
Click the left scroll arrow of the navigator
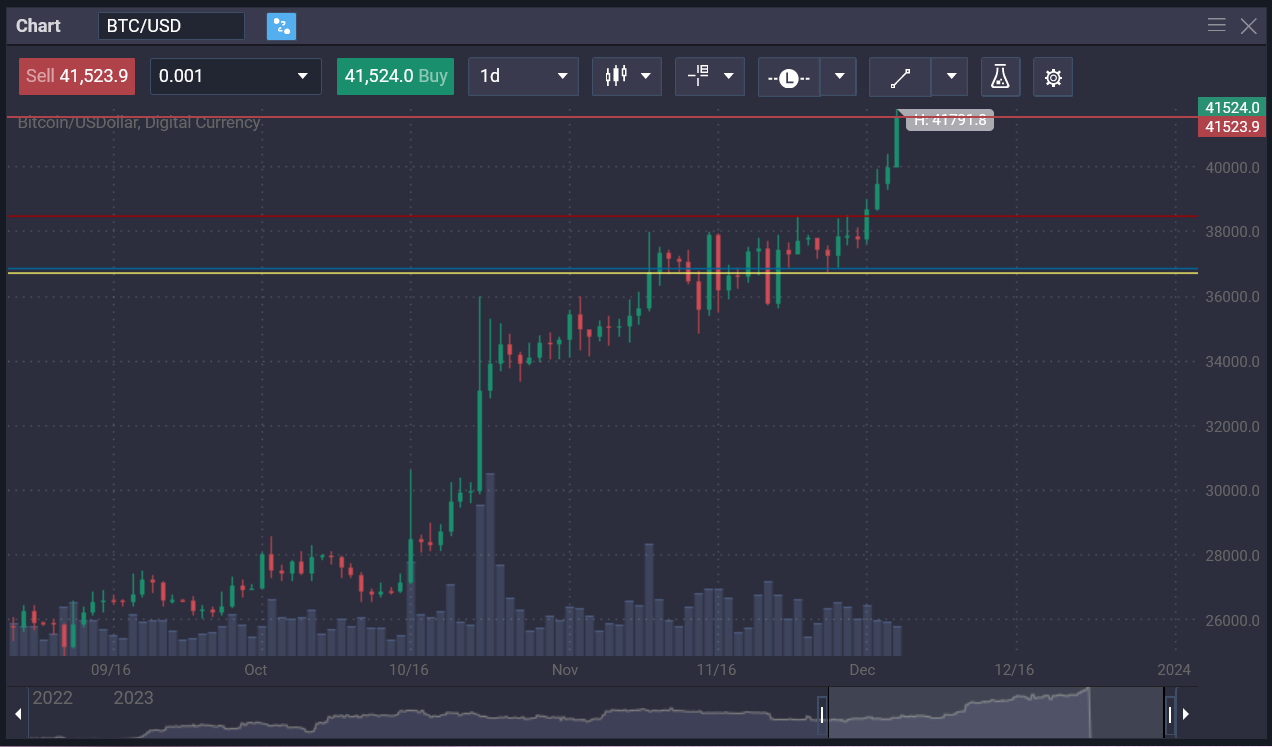[18, 714]
